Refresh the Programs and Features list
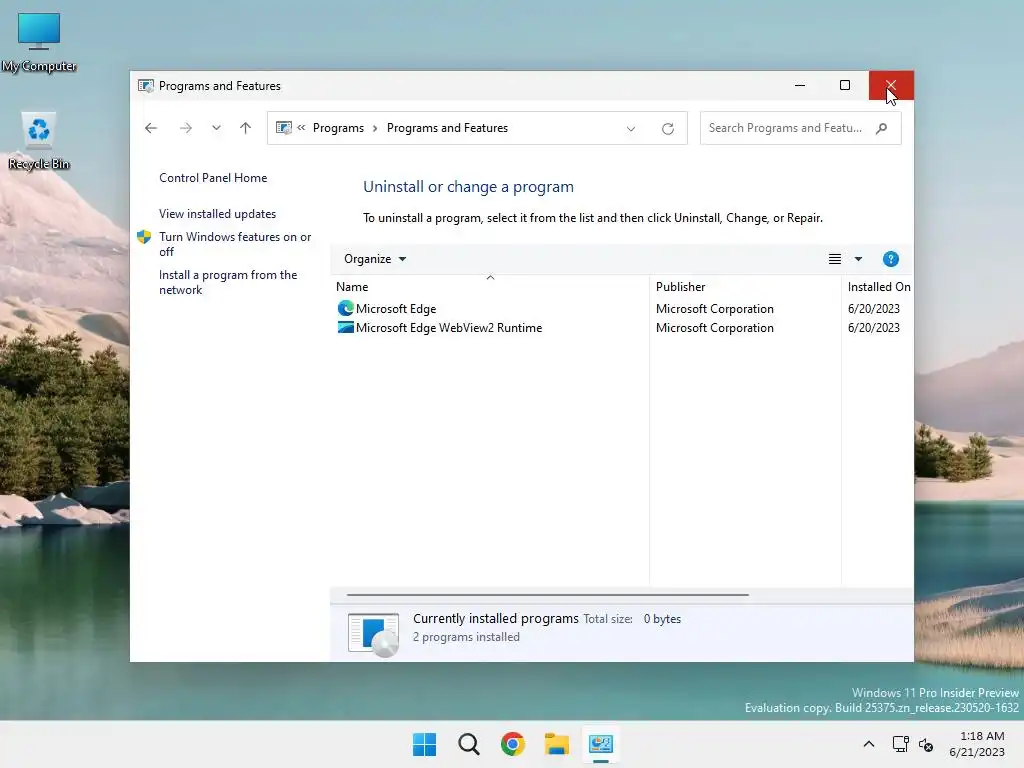The width and height of the screenshot is (1024, 768). pos(667,129)
